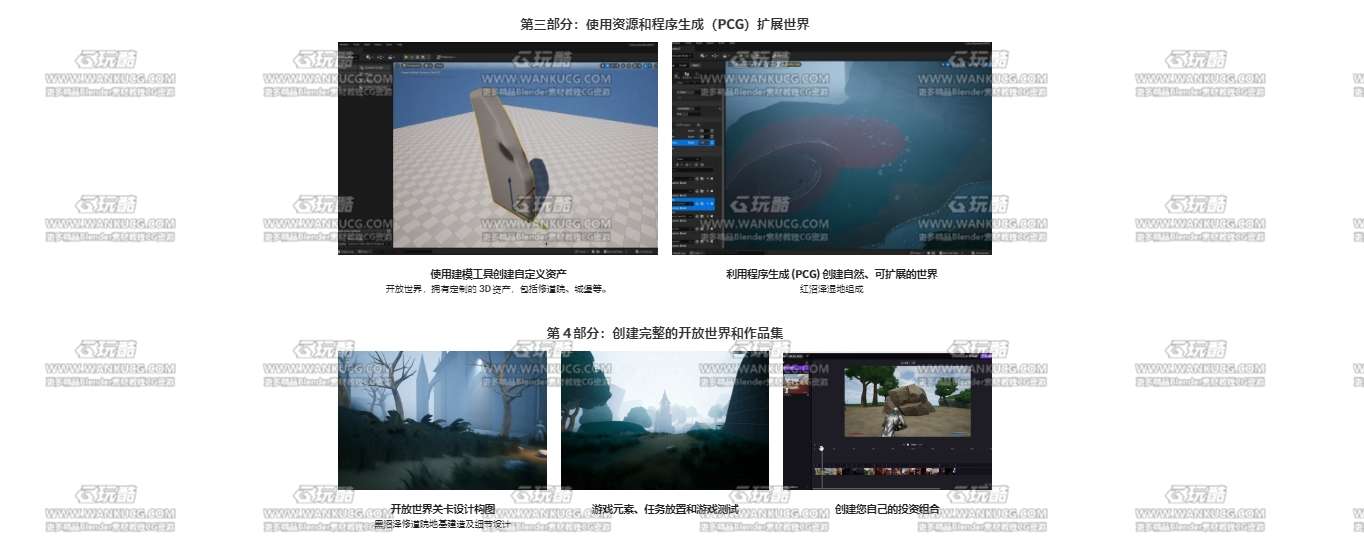Click heading 第 4 部分：创建完整的开放世界和作品集

[665, 333]
